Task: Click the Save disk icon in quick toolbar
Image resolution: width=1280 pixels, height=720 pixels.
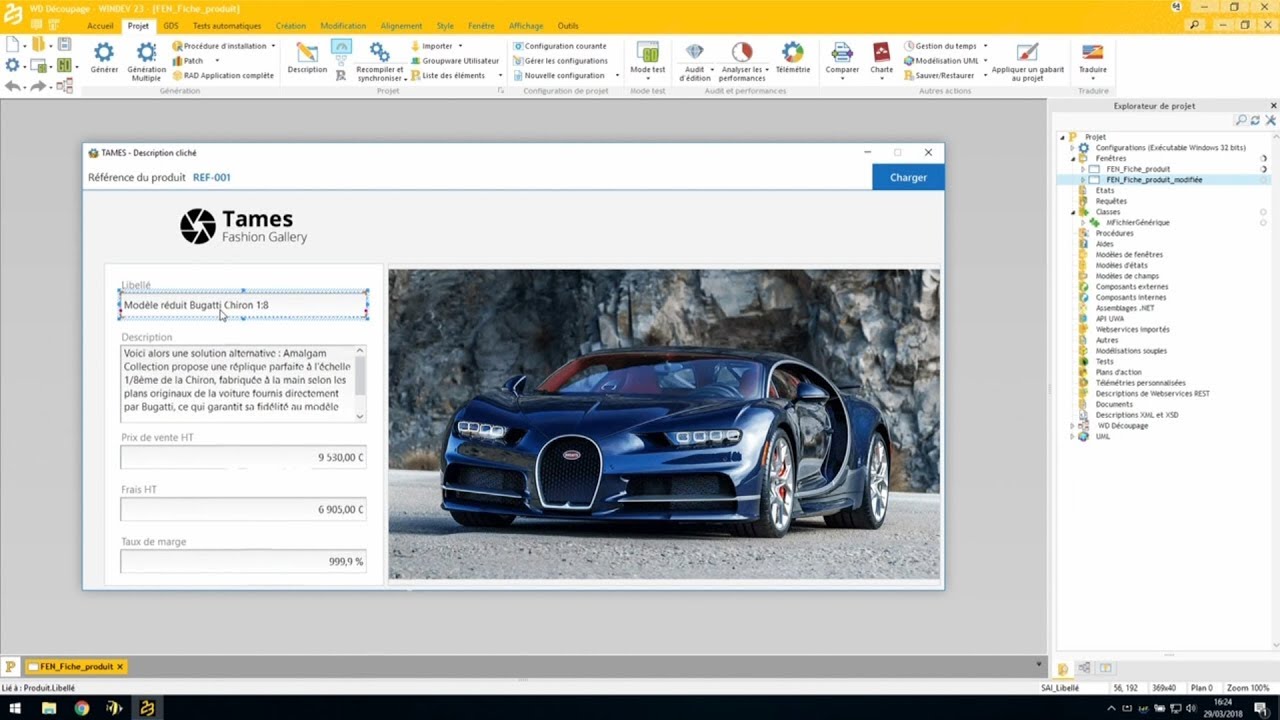Action: tap(64, 44)
